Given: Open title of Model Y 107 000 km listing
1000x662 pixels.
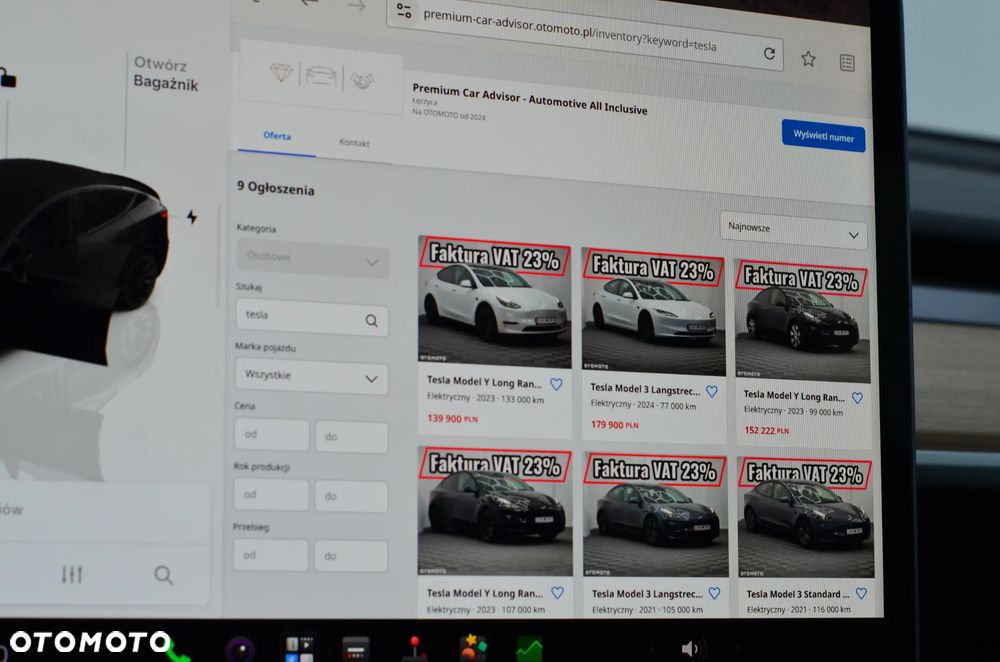Looking at the screenshot, I should pos(485,593).
